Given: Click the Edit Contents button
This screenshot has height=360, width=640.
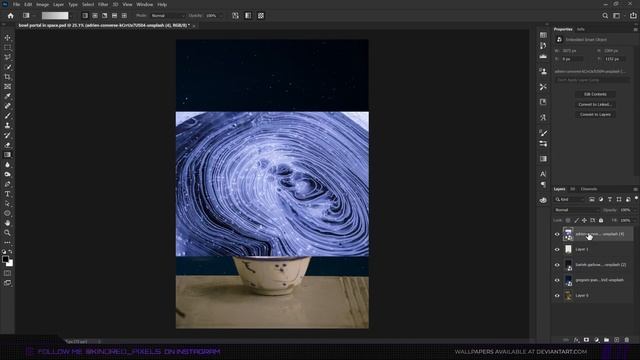Looking at the screenshot, I should [595, 94].
